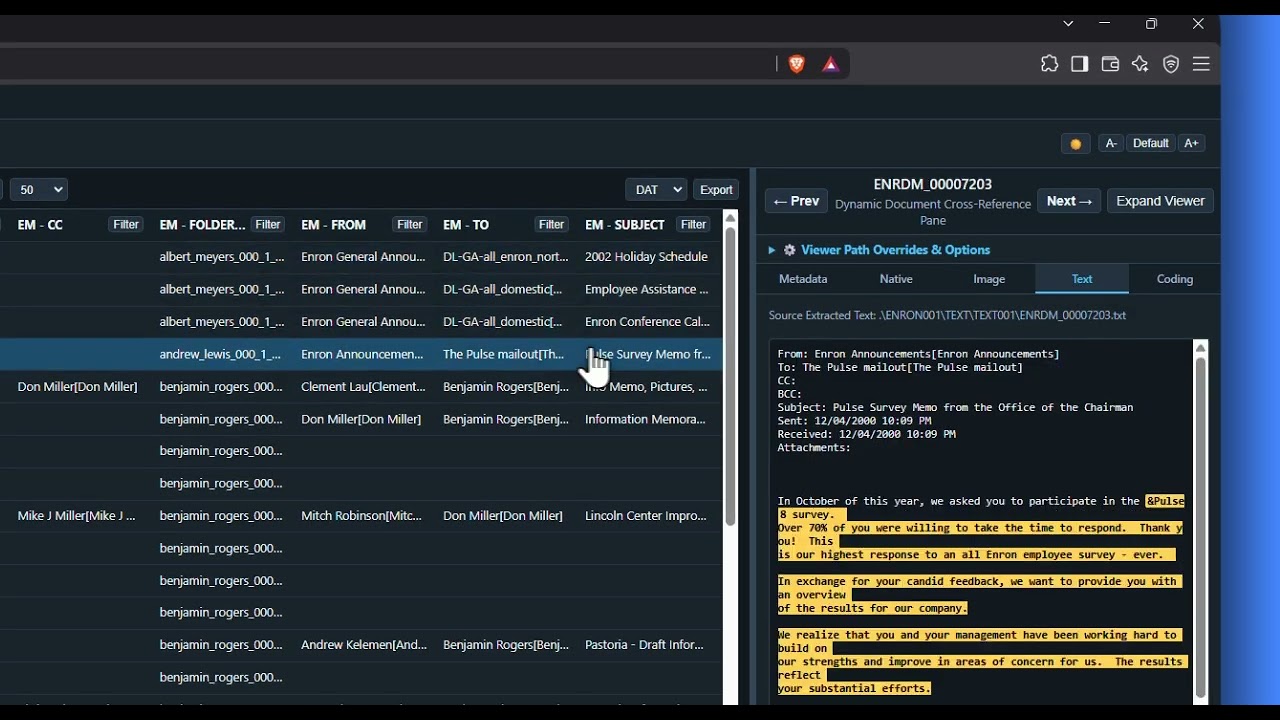Viewport: 1280px width, 720px height.
Task: Click the Brave Shields lion icon
Action: [x=796, y=64]
